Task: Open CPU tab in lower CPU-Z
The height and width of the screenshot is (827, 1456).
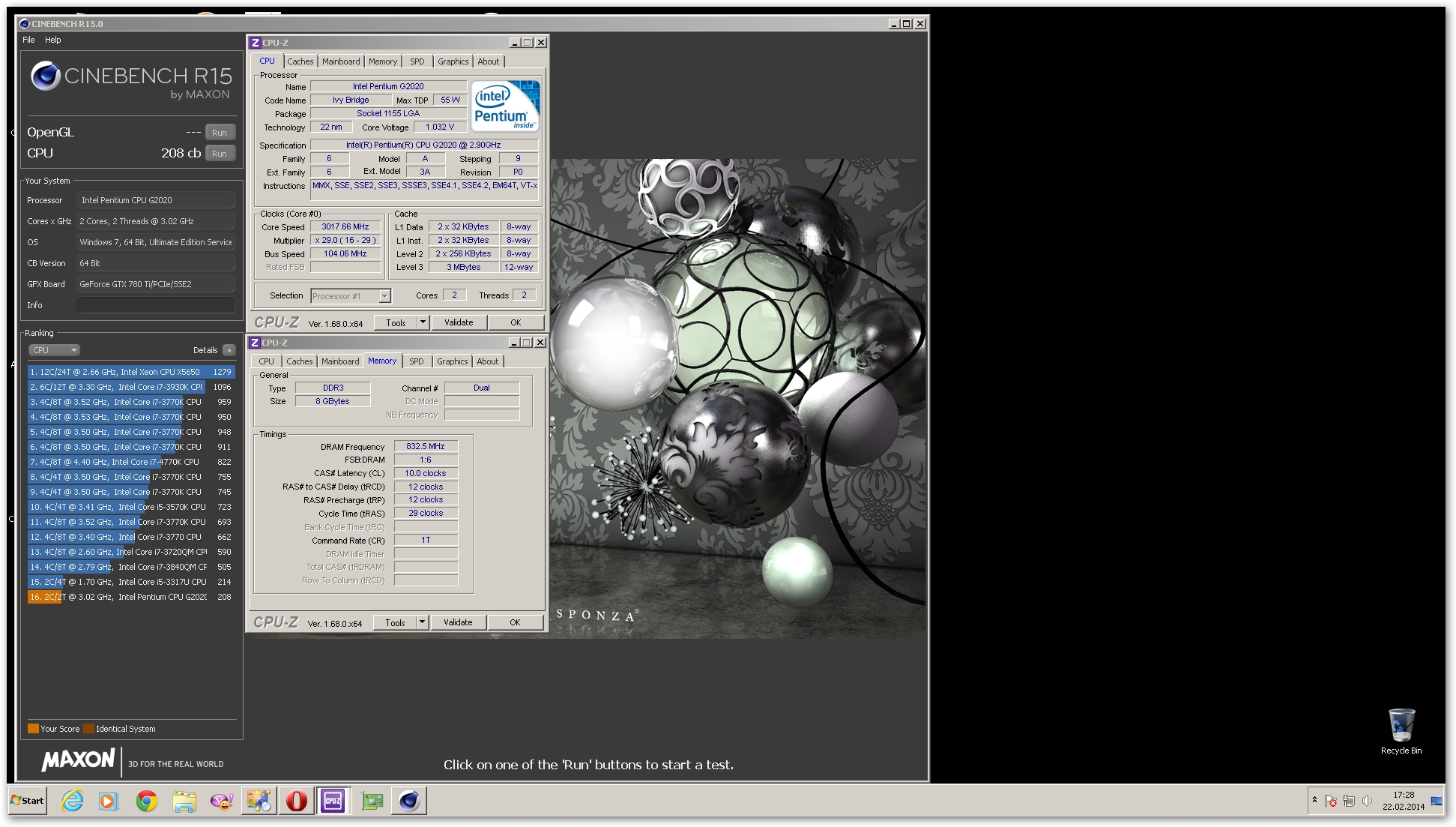Action: point(267,361)
